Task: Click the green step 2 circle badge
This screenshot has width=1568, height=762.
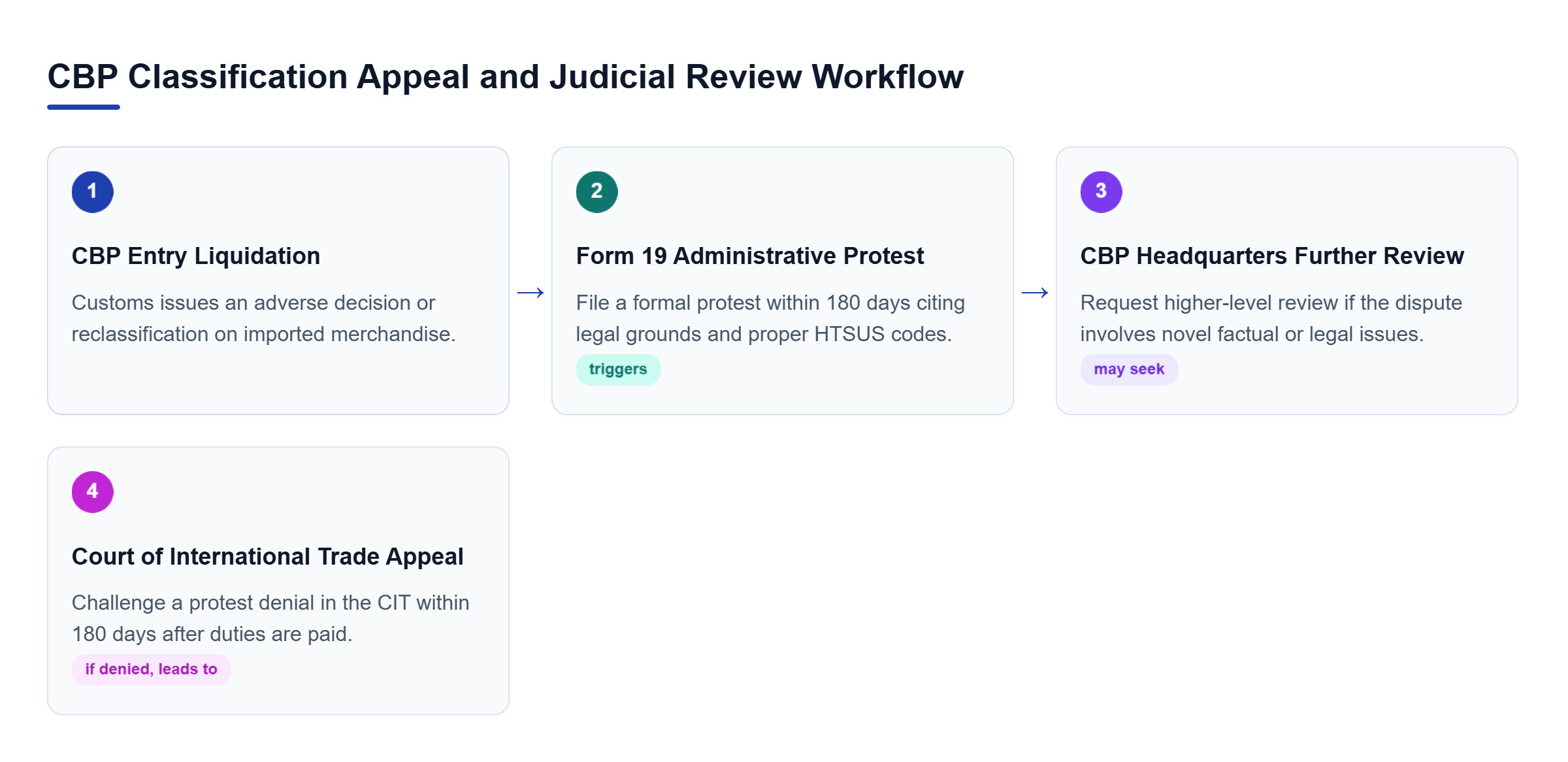Action: coord(596,191)
